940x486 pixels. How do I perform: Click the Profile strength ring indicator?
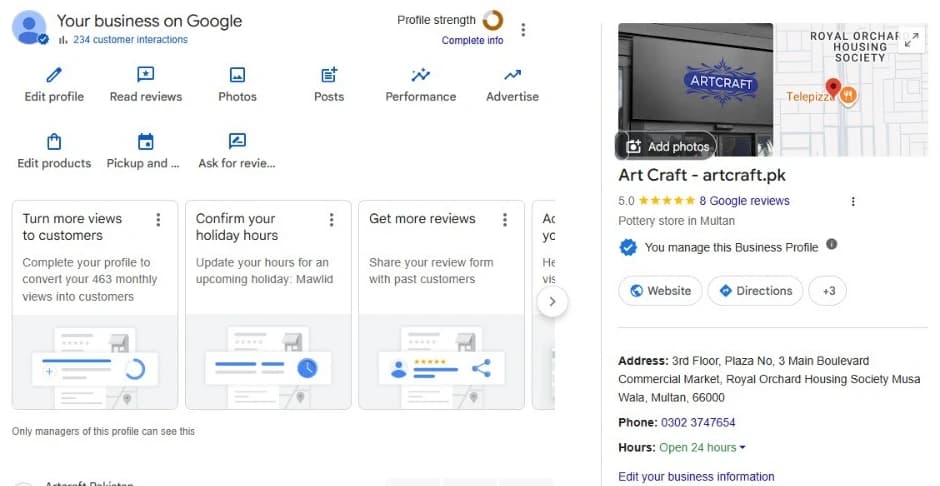493,20
